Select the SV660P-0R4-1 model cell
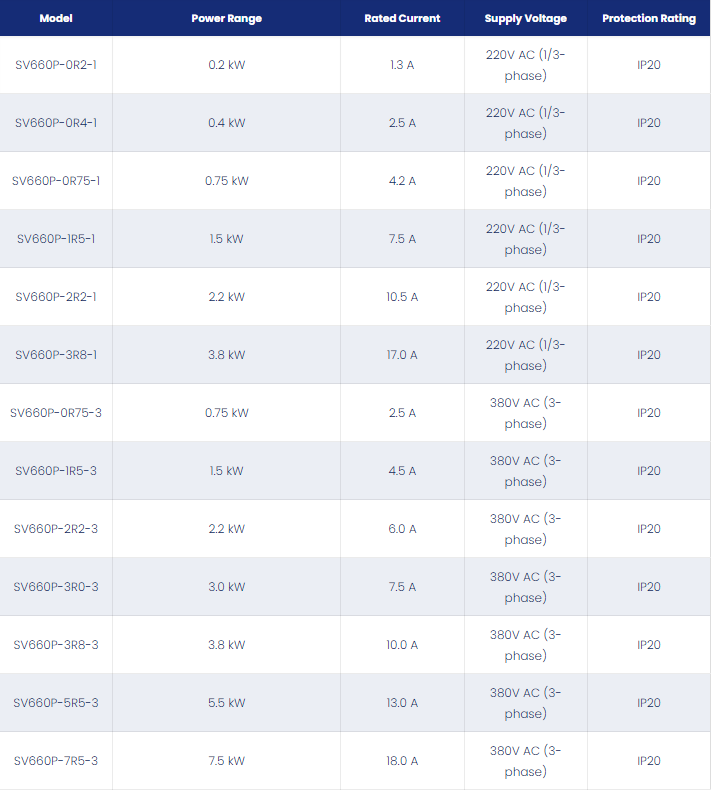713x790 pixels. tap(56, 123)
